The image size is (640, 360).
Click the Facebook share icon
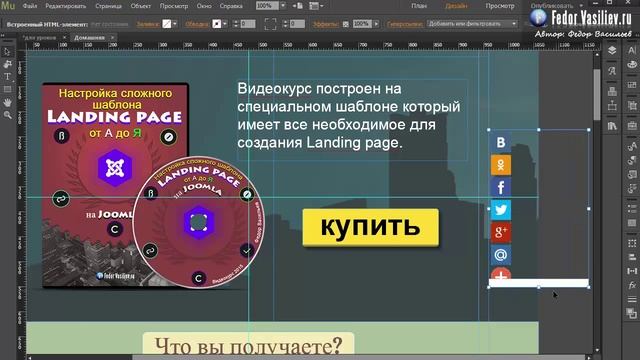501,187
